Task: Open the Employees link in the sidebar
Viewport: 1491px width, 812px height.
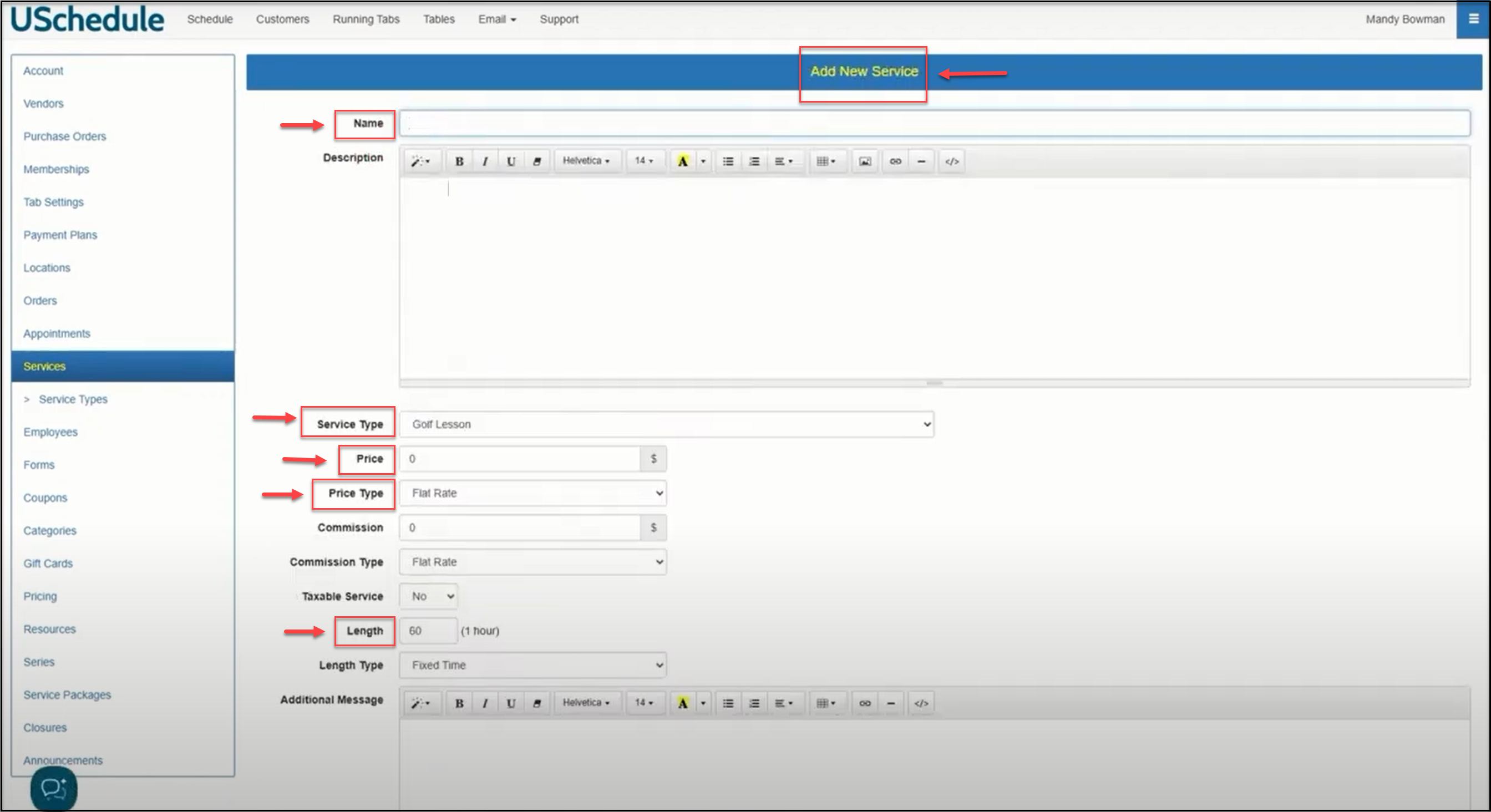Action: click(x=50, y=432)
